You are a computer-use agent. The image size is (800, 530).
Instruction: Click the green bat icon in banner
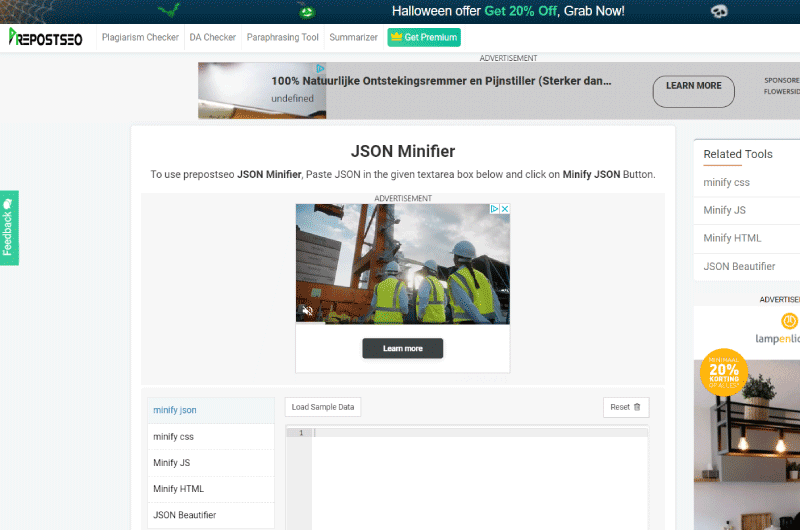pyautogui.click(x=169, y=9)
